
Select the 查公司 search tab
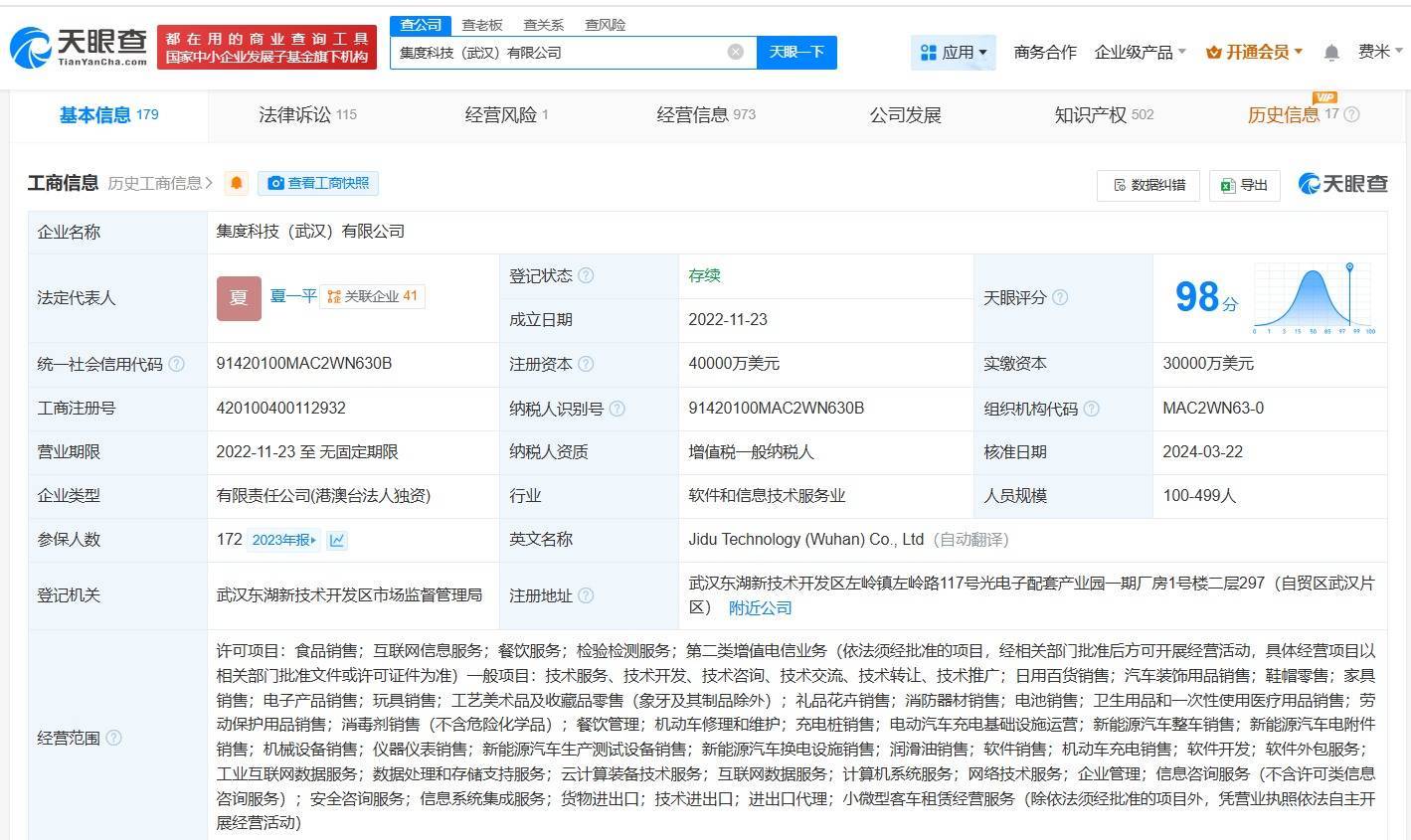click(x=421, y=25)
